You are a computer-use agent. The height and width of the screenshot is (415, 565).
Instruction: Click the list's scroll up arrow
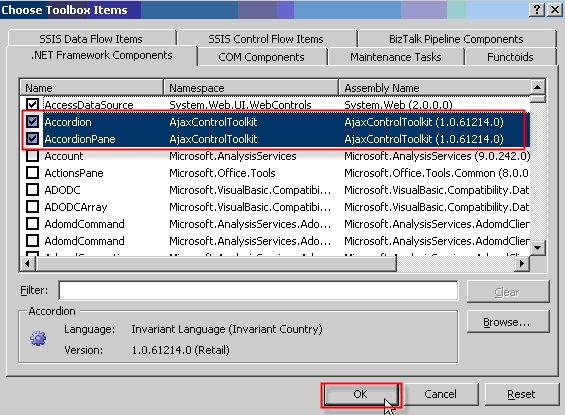(538, 87)
